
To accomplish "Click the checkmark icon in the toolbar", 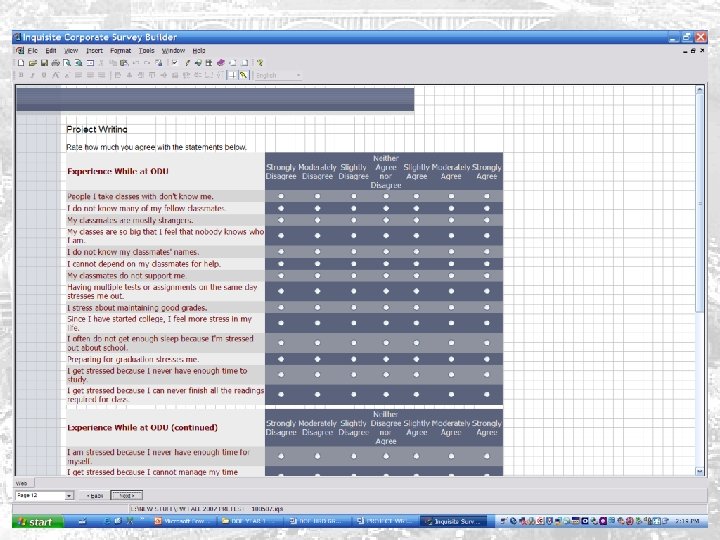I will pos(175,62).
